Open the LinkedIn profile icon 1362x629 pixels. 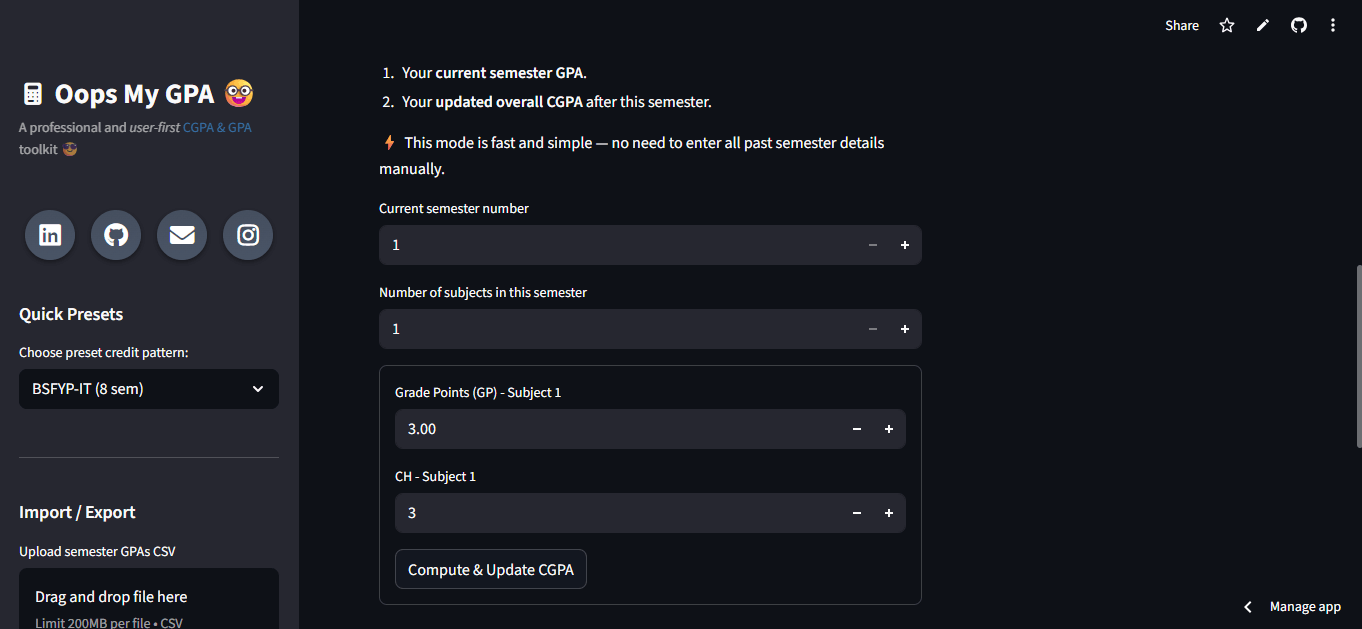pos(49,235)
